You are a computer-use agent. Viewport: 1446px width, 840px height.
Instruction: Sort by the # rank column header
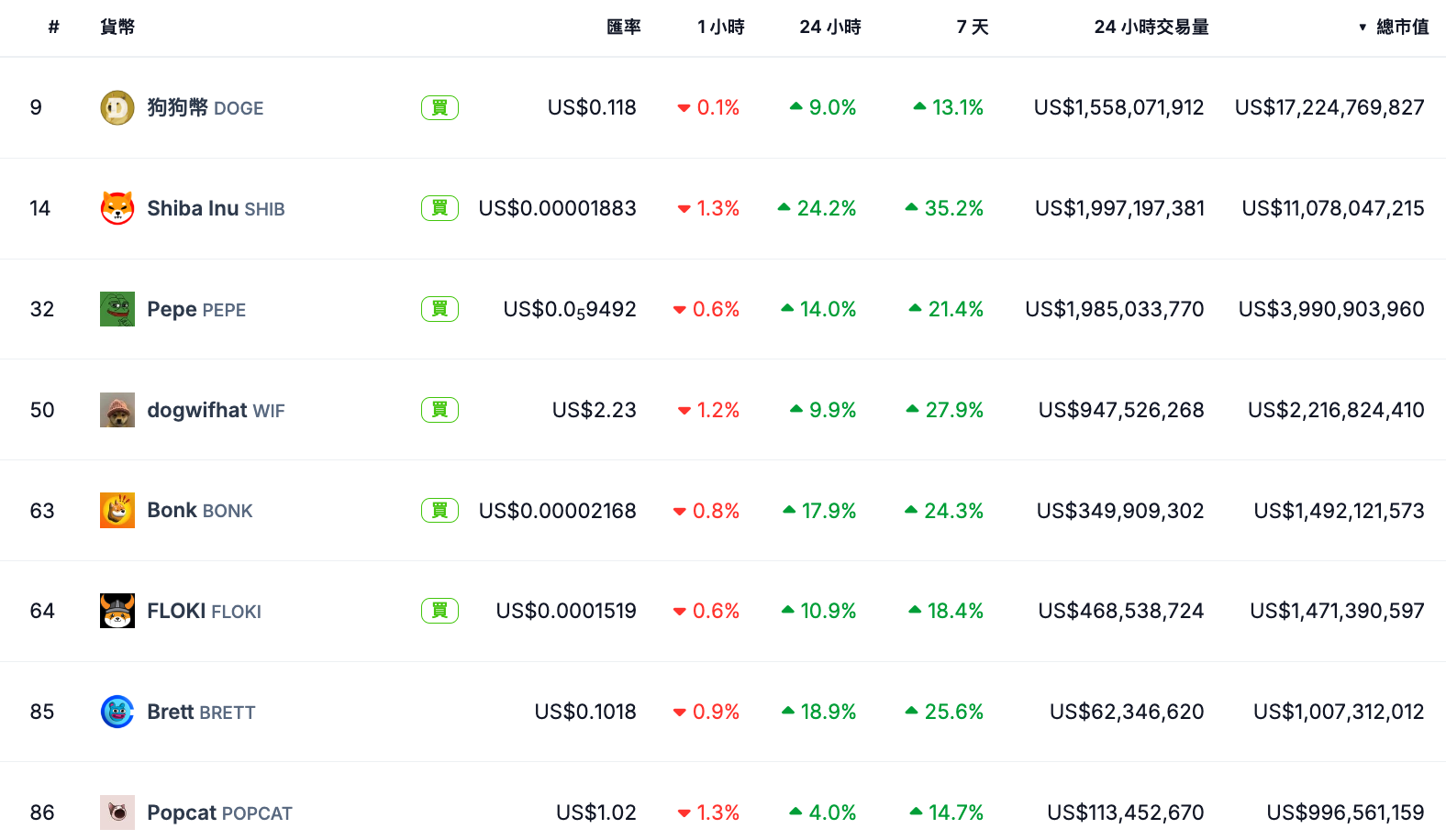(53, 28)
